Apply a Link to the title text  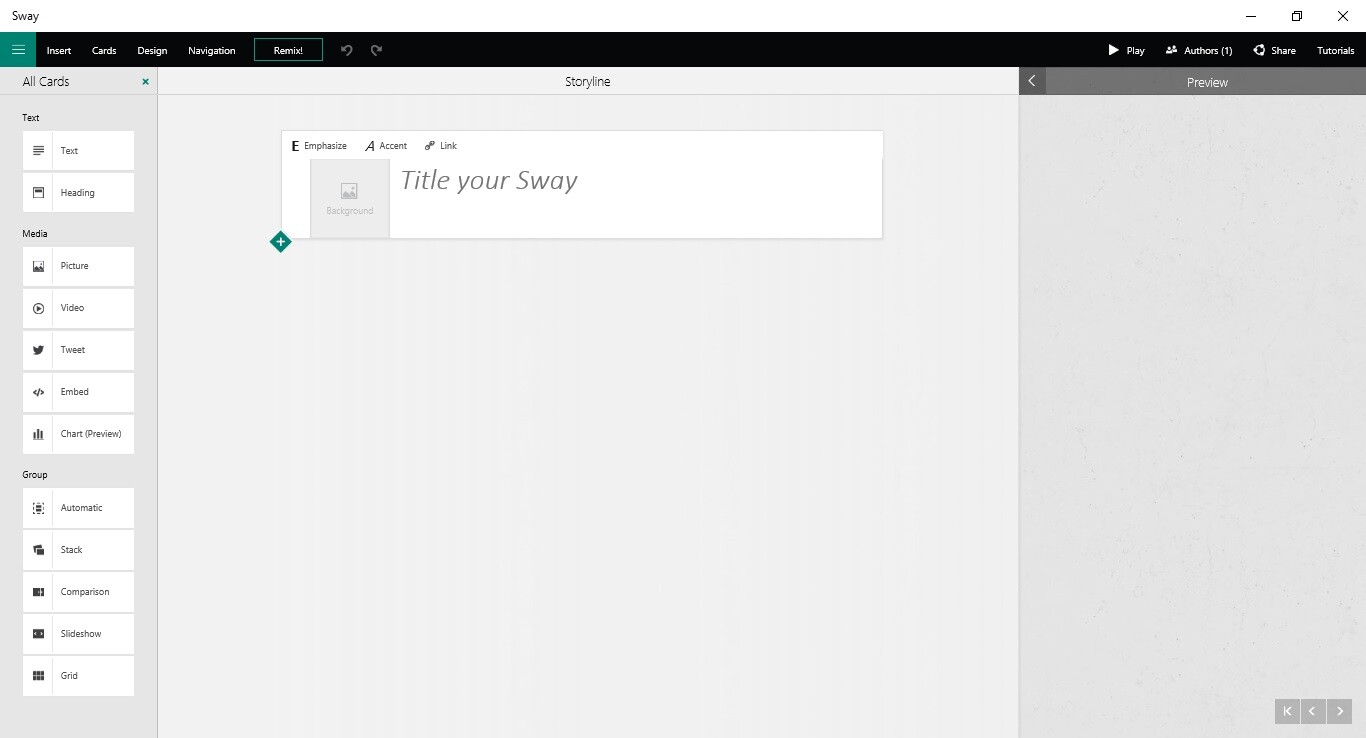[440, 145]
